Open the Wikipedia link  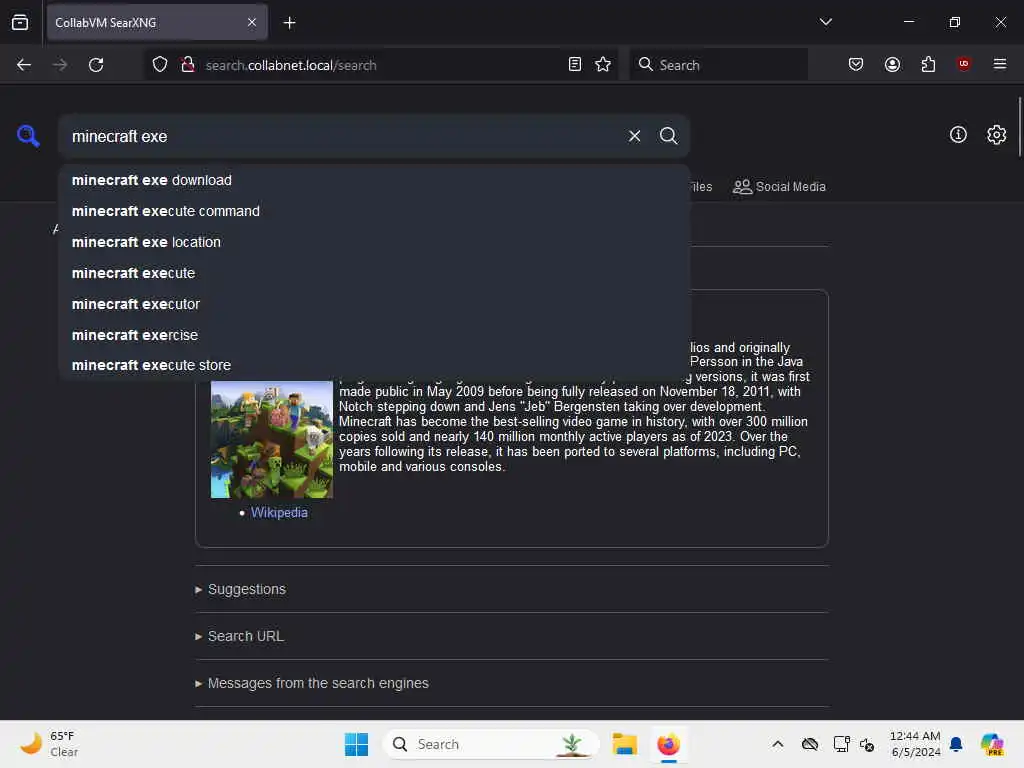point(279,513)
